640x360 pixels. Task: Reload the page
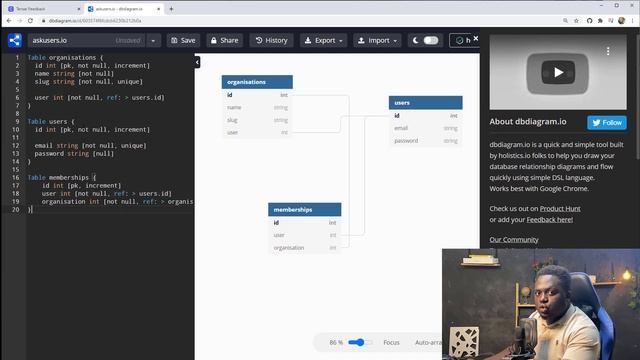coord(31,20)
